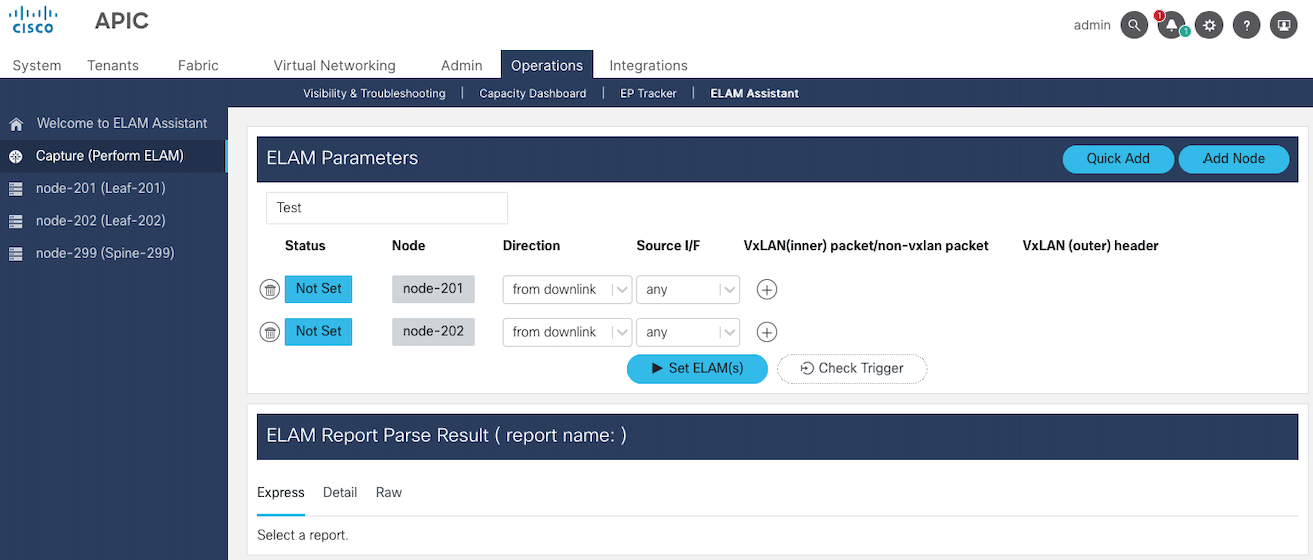The height and width of the screenshot is (560, 1313).
Task: Click the Cisco logo
Action: (33, 21)
